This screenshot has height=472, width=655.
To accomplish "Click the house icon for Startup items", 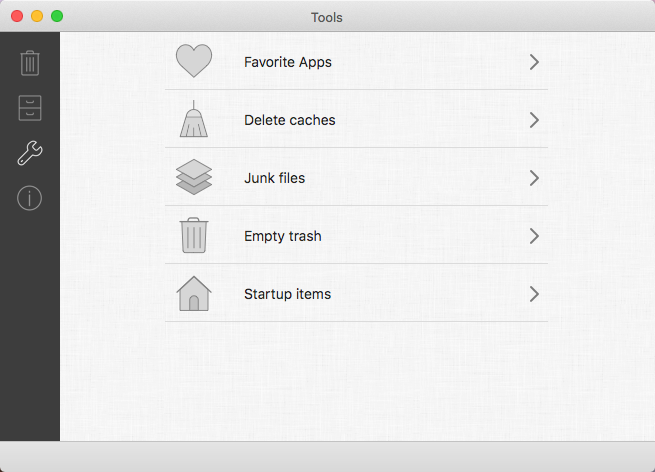I will point(194,293).
